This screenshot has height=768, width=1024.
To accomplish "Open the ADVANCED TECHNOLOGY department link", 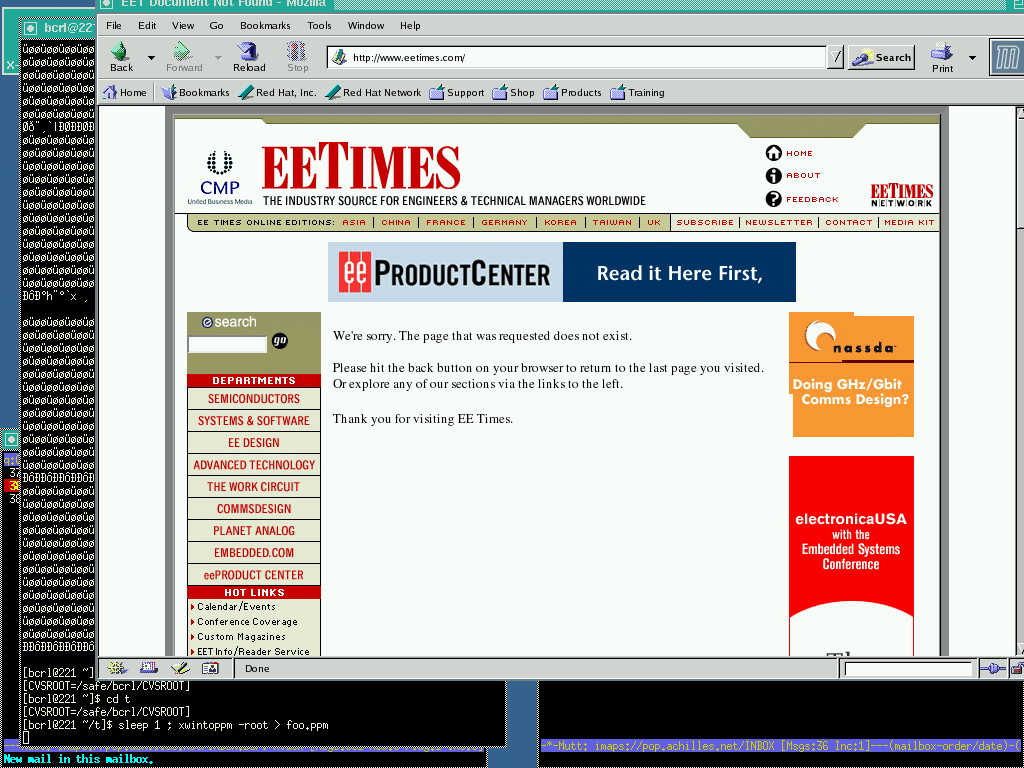I will coord(254,465).
